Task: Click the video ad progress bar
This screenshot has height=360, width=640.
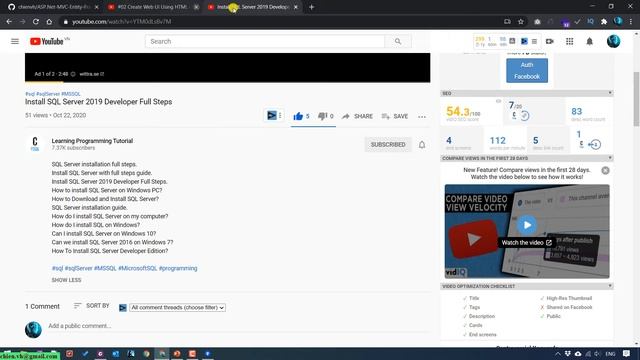Action: click(x=227, y=82)
